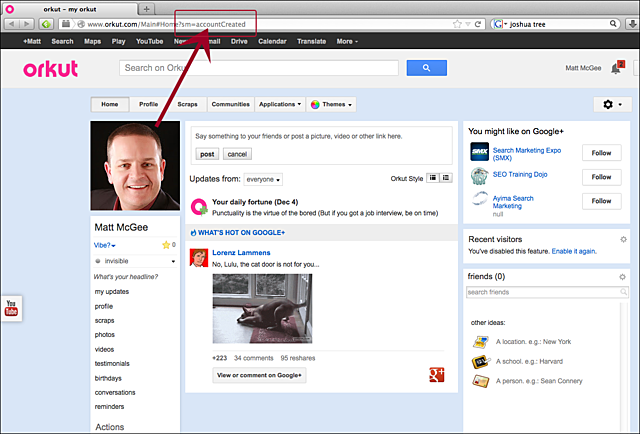The image size is (640, 434).
Task: Open the Updates from everyone dropdown
Action: pyautogui.click(x=263, y=179)
